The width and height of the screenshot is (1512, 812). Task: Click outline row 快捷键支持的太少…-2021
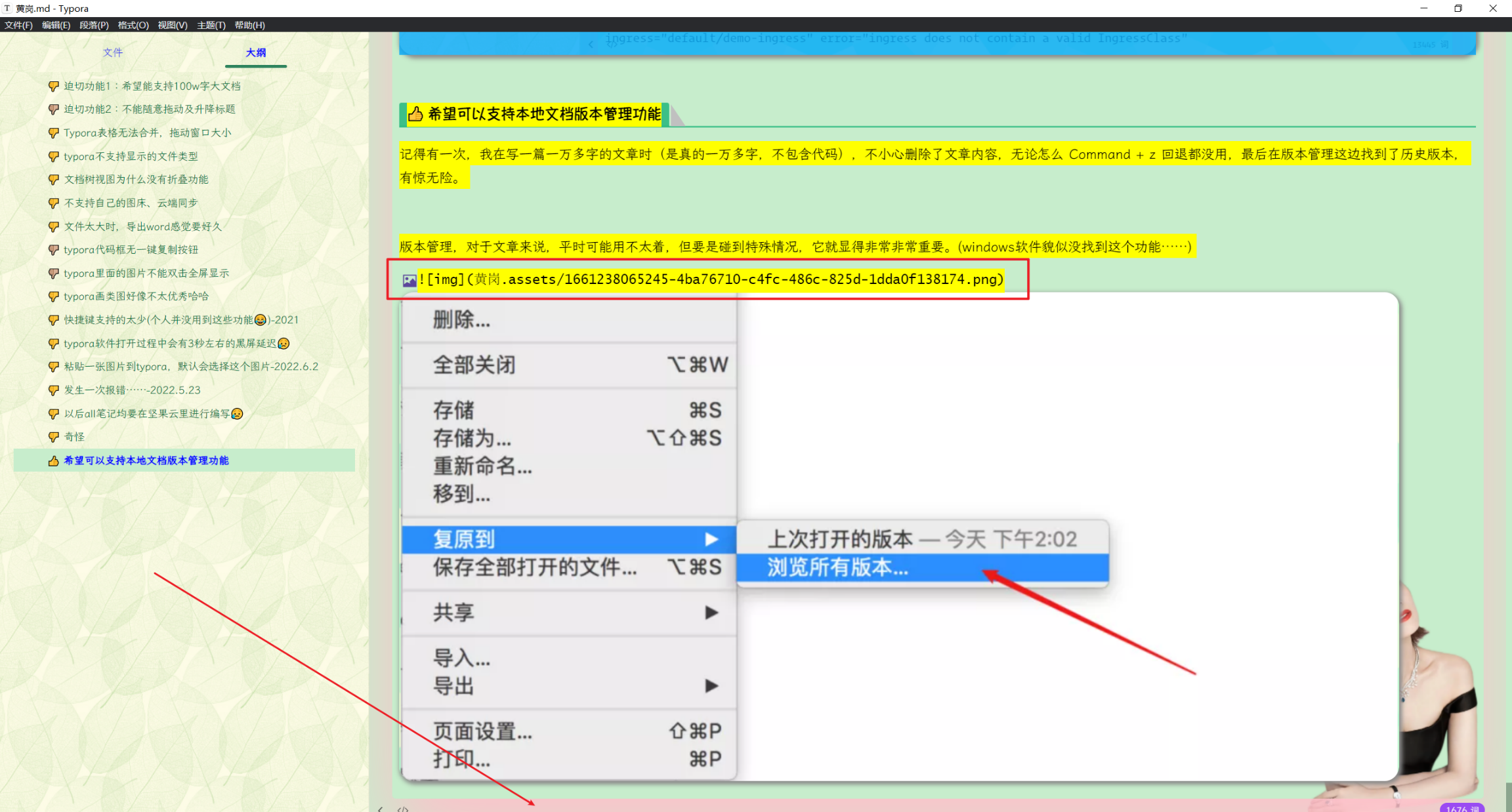click(181, 320)
